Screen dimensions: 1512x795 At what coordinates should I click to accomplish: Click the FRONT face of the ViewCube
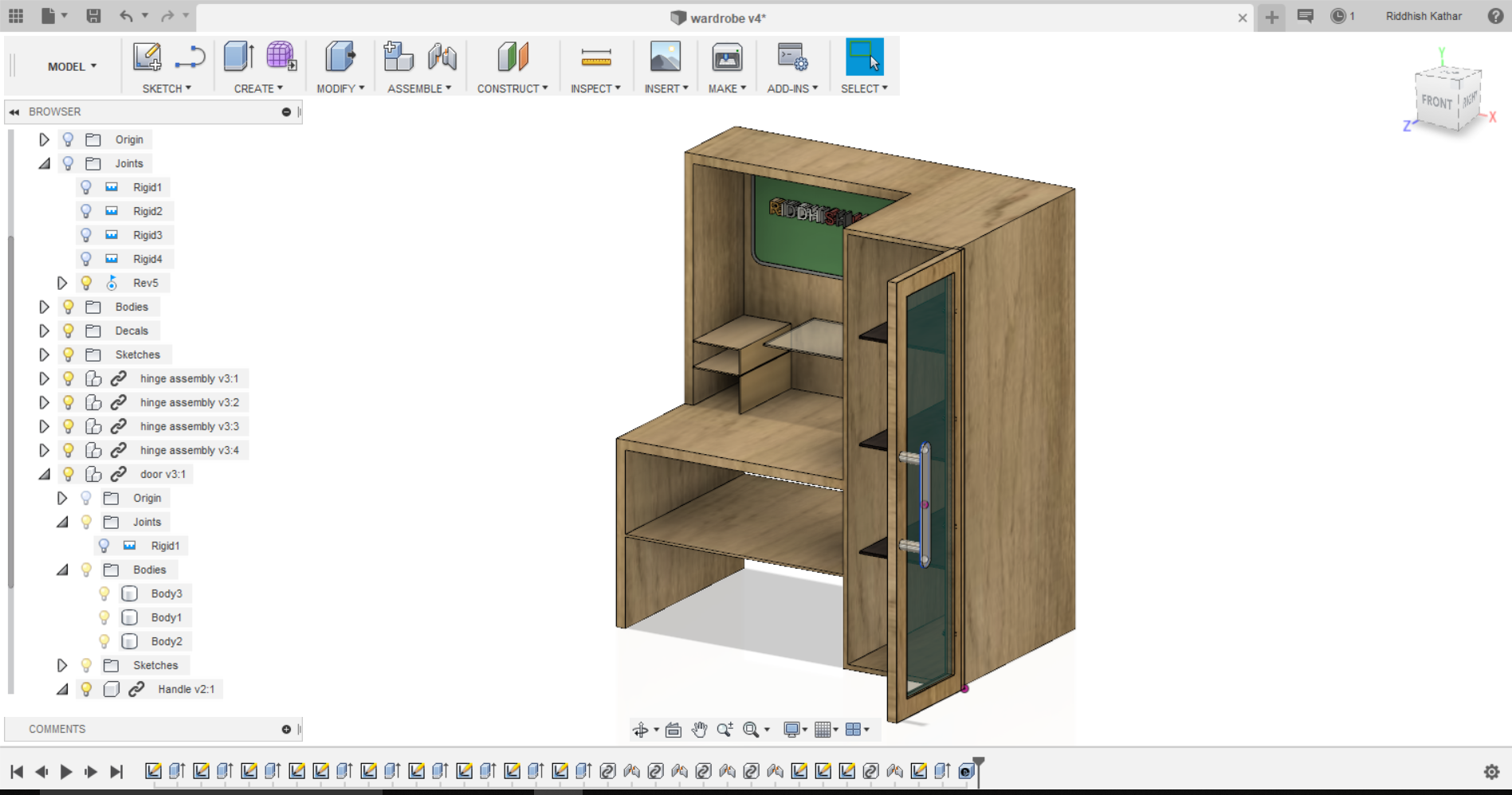tap(1436, 102)
